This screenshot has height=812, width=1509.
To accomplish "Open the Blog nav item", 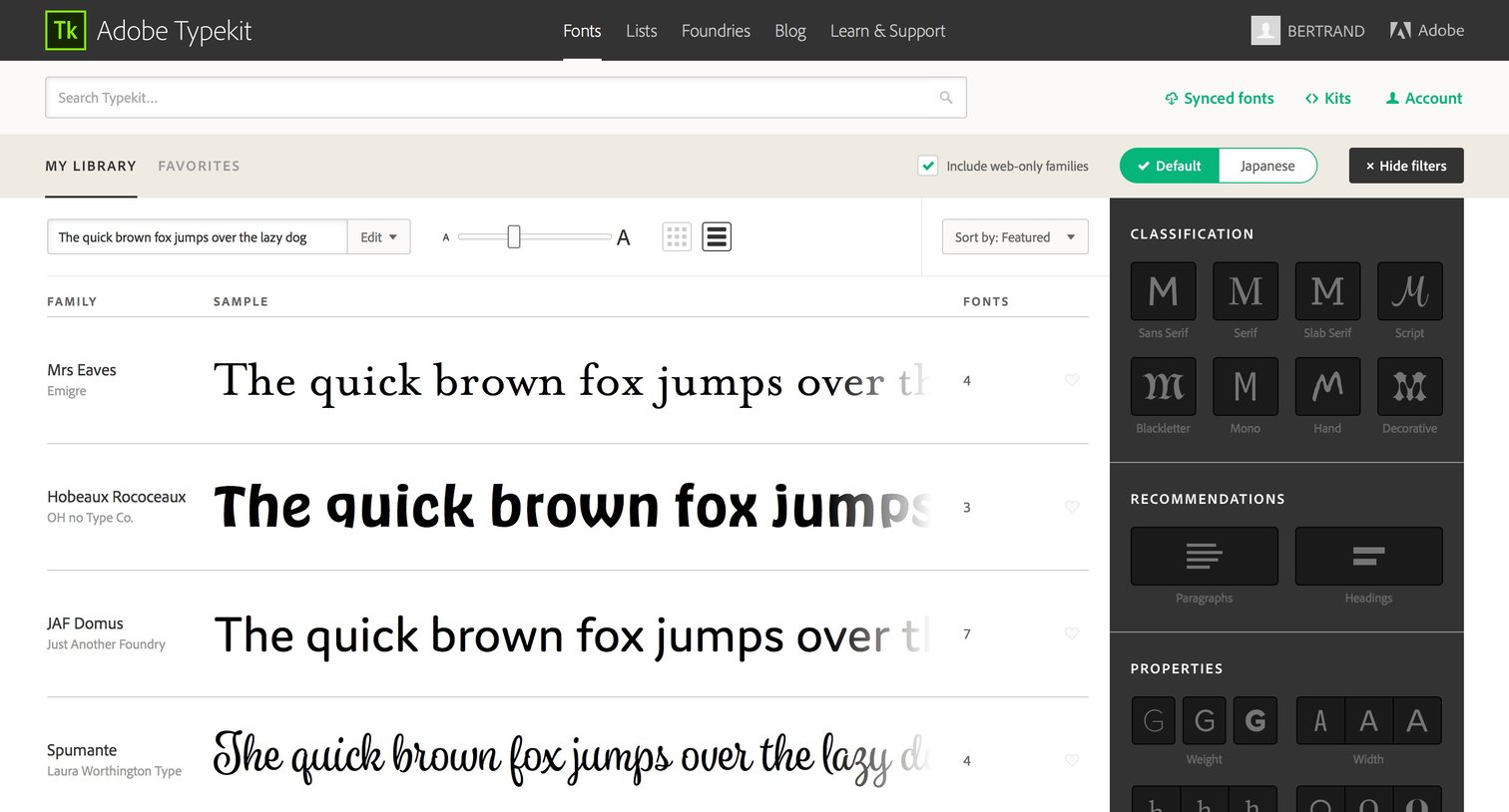I will 790,31.
